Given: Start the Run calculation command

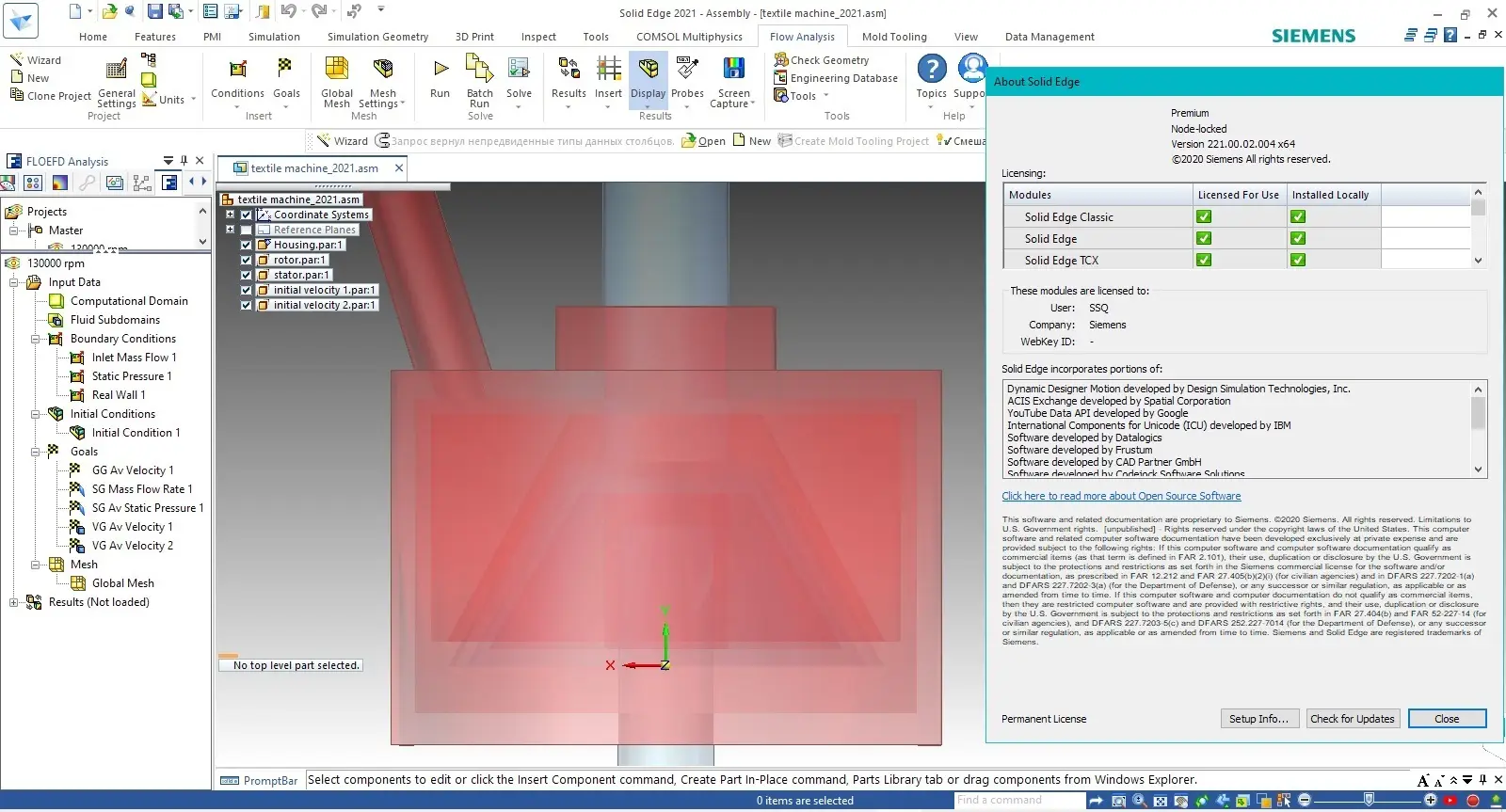Looking at the screenshot, I should (x=440, y=77).
